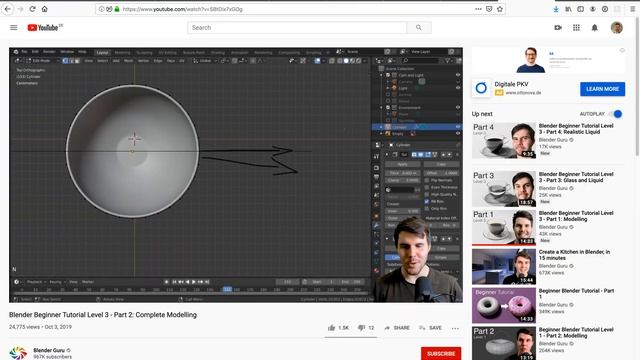Viewport: 640px width, 360px height.
Task: Open the address bar page actions menu
Action: tap(478, 9)
